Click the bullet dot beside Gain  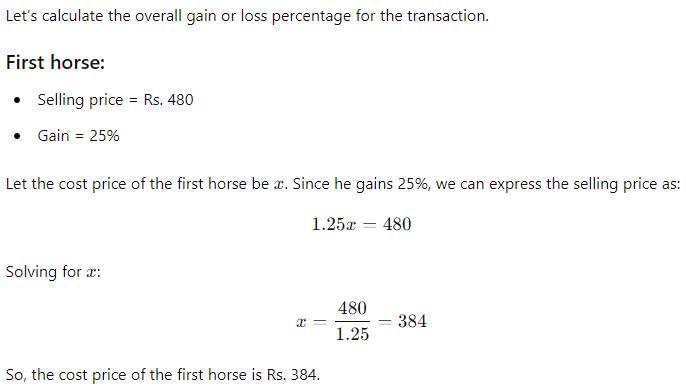17,136
